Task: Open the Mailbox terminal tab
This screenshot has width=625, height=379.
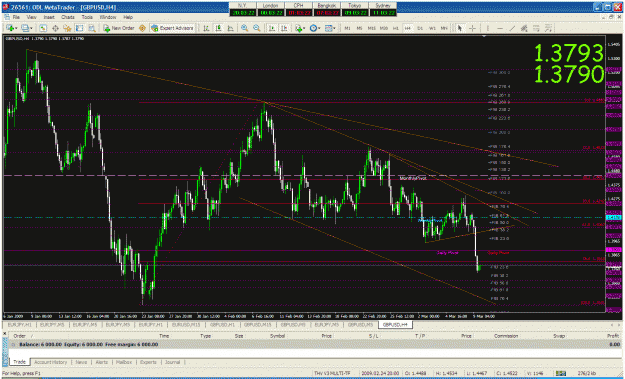Action: pos(124,362)
